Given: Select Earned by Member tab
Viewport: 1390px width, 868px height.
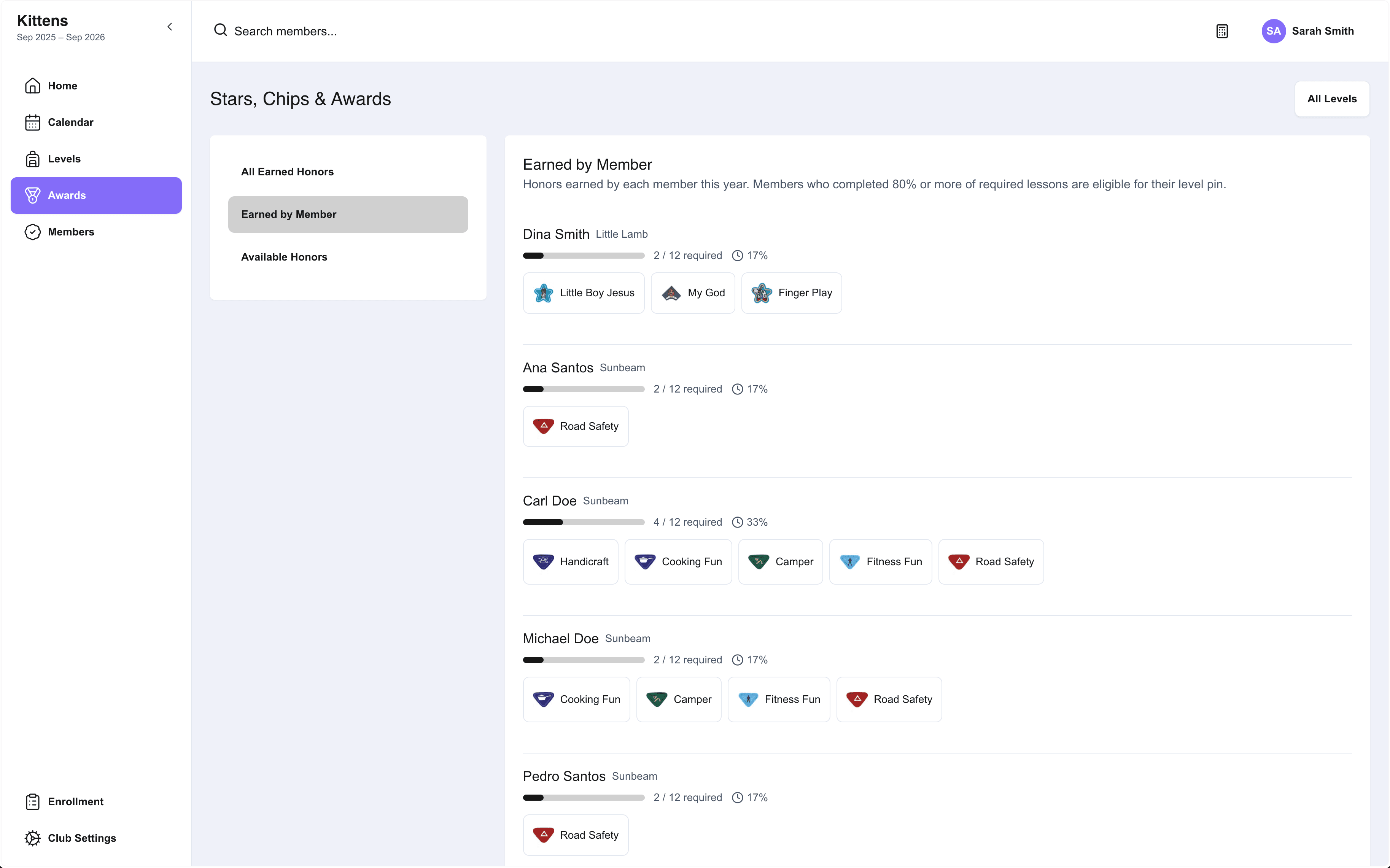Looking at the screenshot, I should (x=348, y=214).
